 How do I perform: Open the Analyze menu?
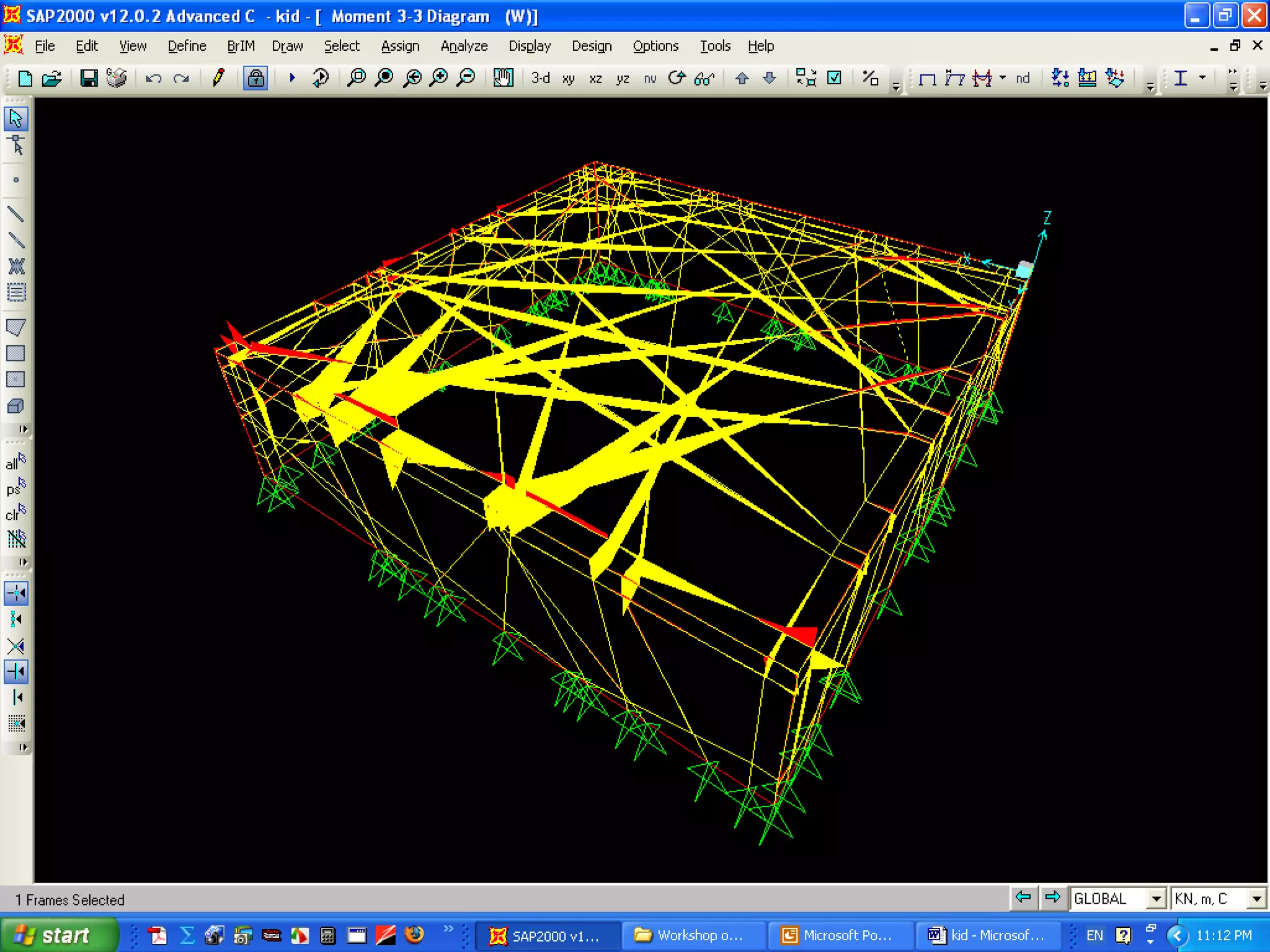[x=464, y=46]
